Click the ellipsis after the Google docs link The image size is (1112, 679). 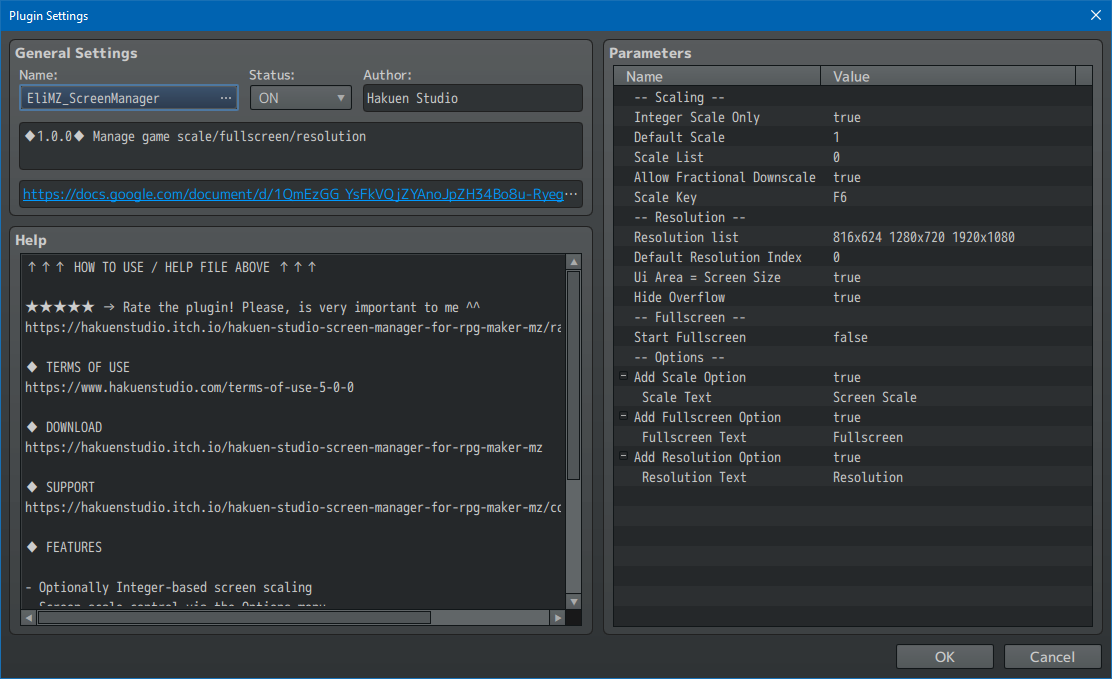(x=571, y=194)
